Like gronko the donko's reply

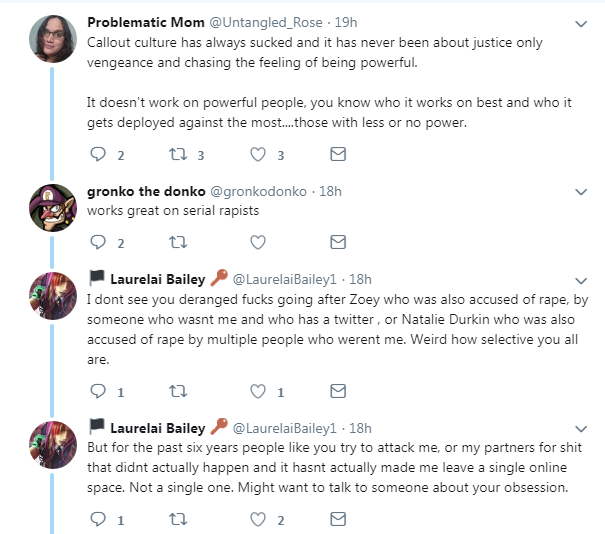[258, 242]
